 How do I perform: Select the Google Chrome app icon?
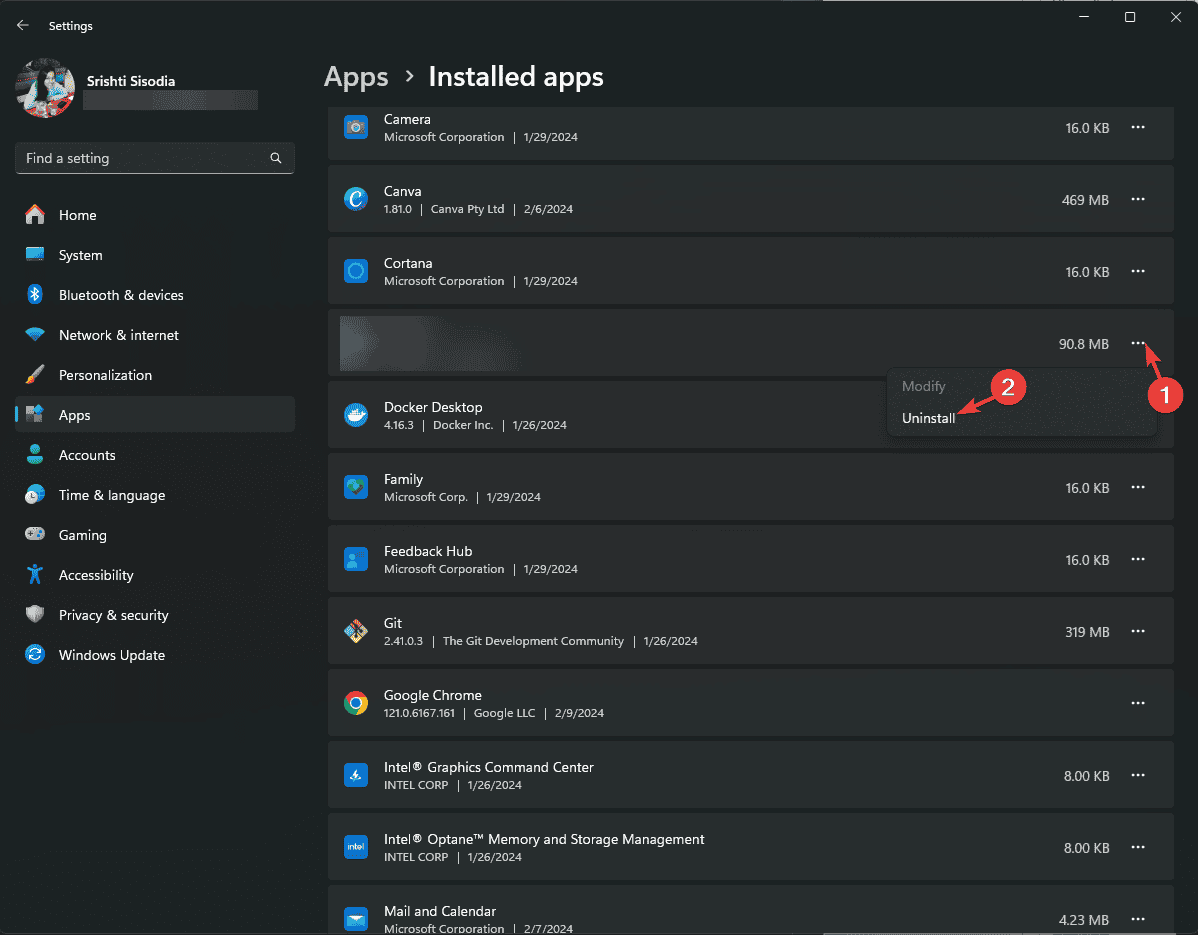point(356,703)
